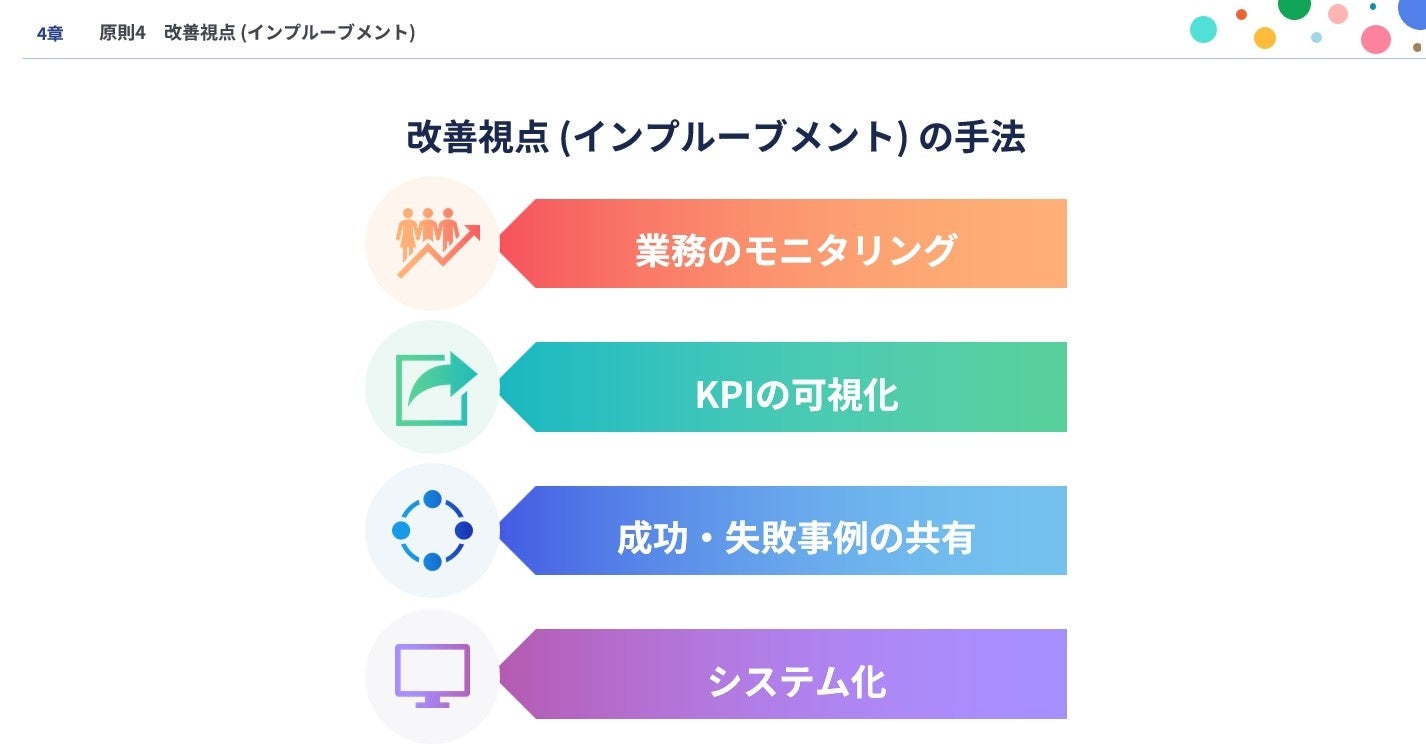Screen dimensions: 1426x754
Task: Select the 業務のモニタリング banner
Action: pos(795,249)
